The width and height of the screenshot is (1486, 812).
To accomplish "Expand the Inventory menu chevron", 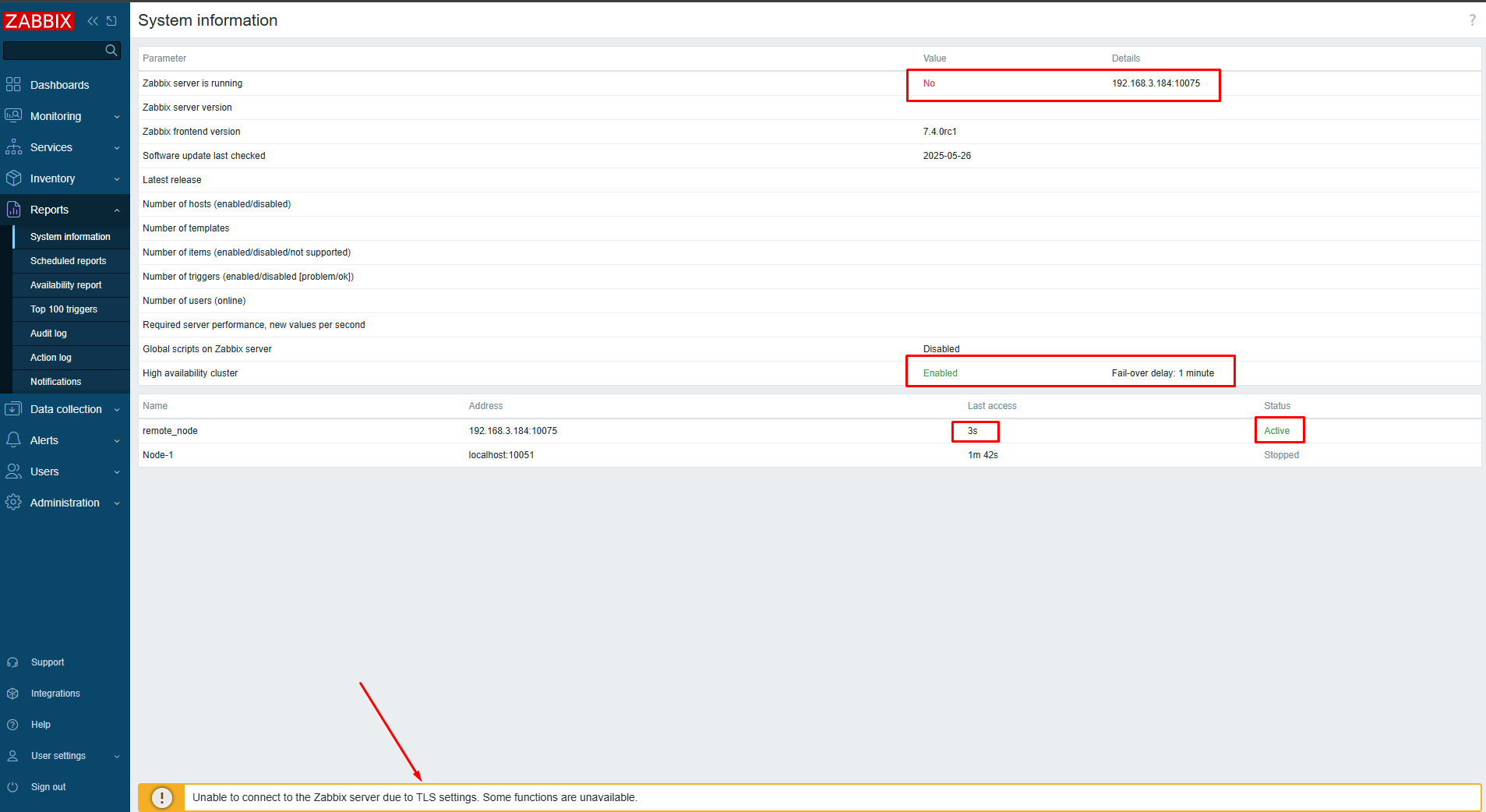I will click(x=117, y=179).
